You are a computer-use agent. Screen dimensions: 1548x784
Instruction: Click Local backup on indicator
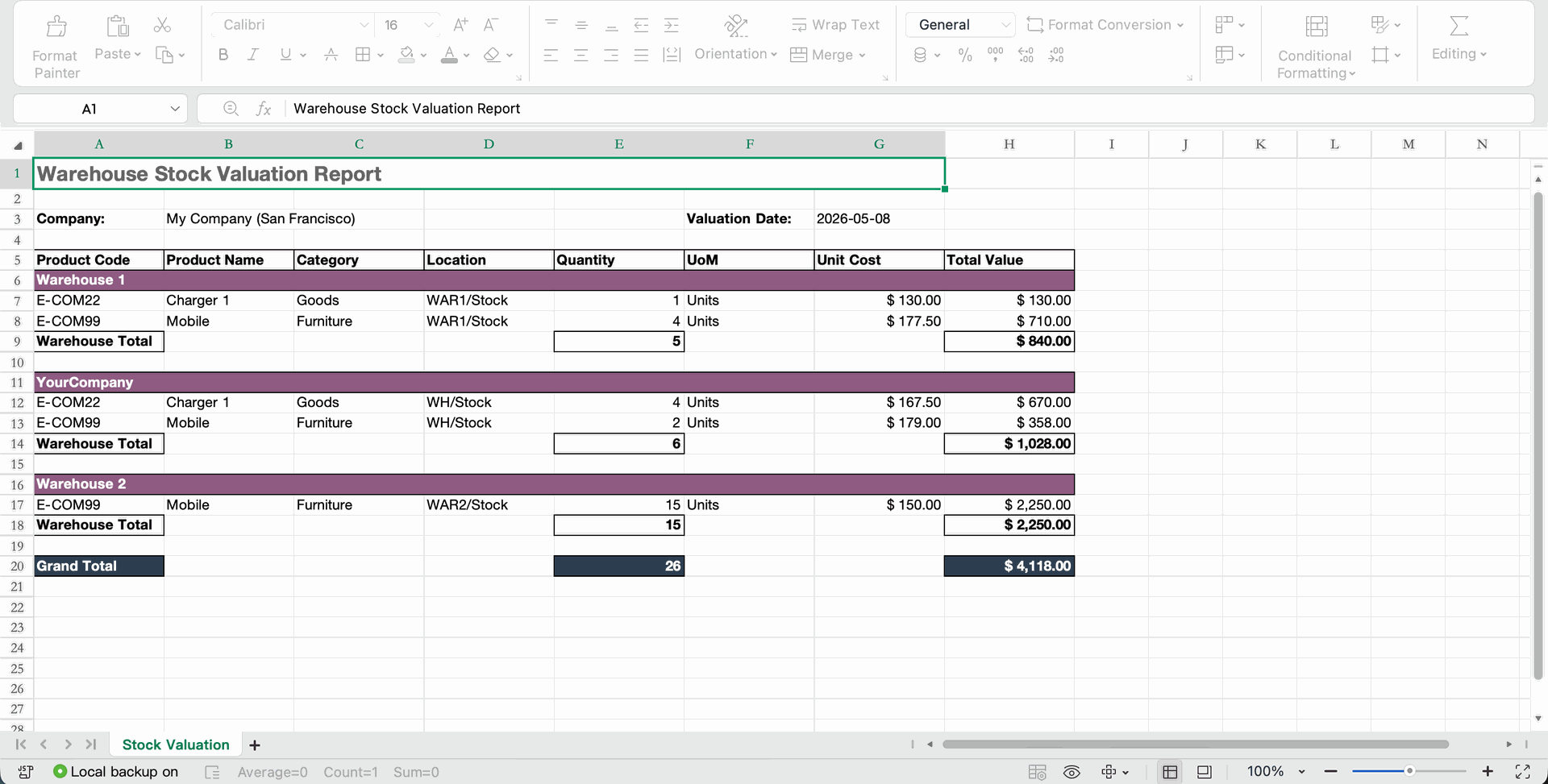[116, 772]
